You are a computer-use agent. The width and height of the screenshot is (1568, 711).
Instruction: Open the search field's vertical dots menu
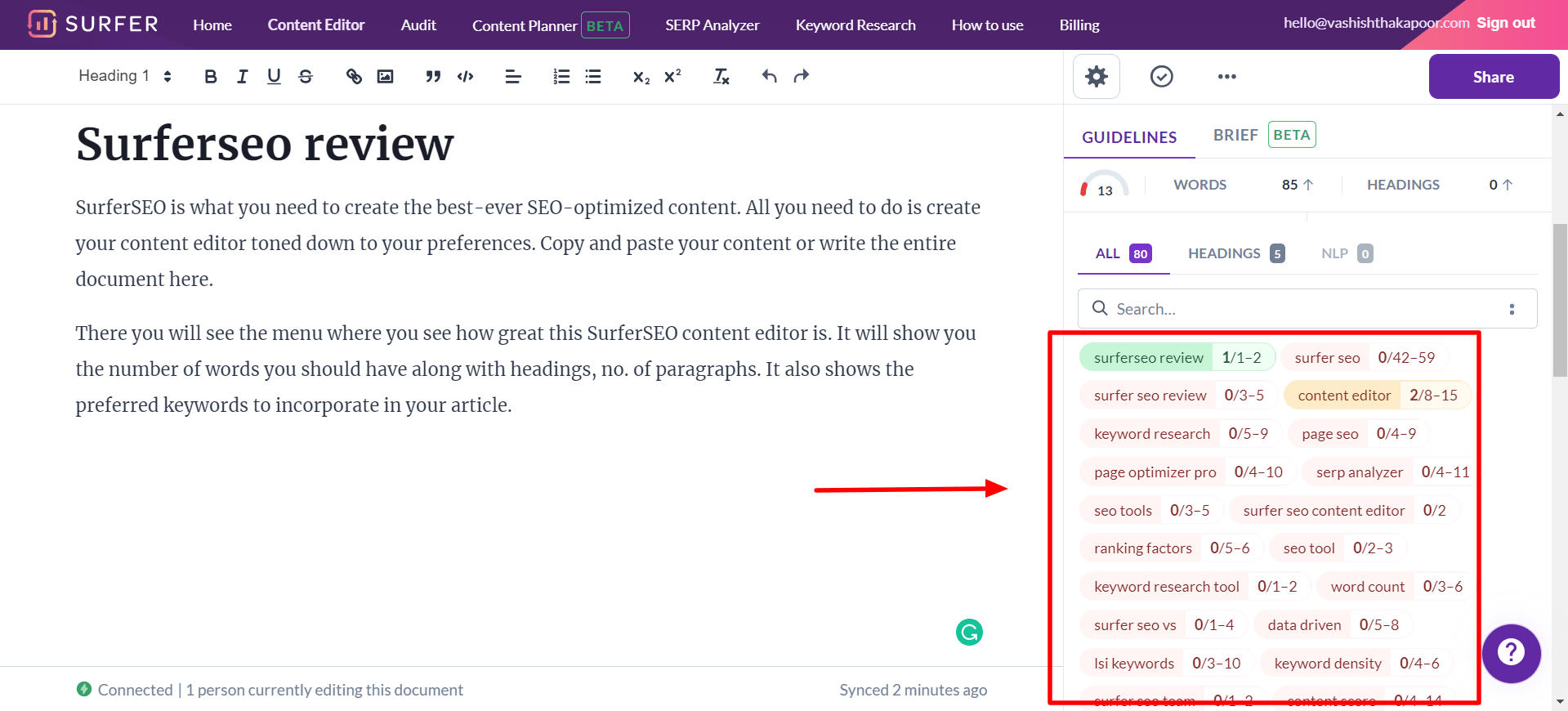[1512, 309]
